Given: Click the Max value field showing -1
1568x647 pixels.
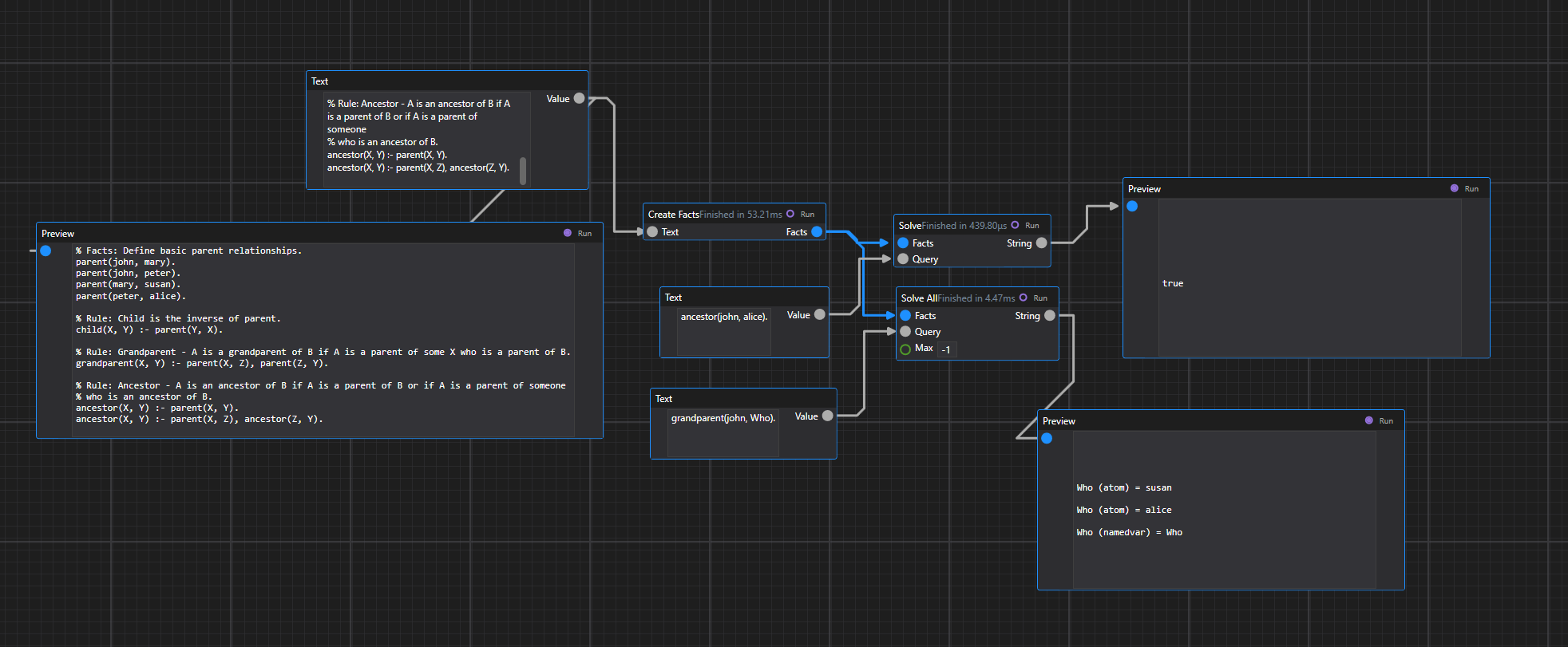Looking at the screenshot, I should pos(946,349).
